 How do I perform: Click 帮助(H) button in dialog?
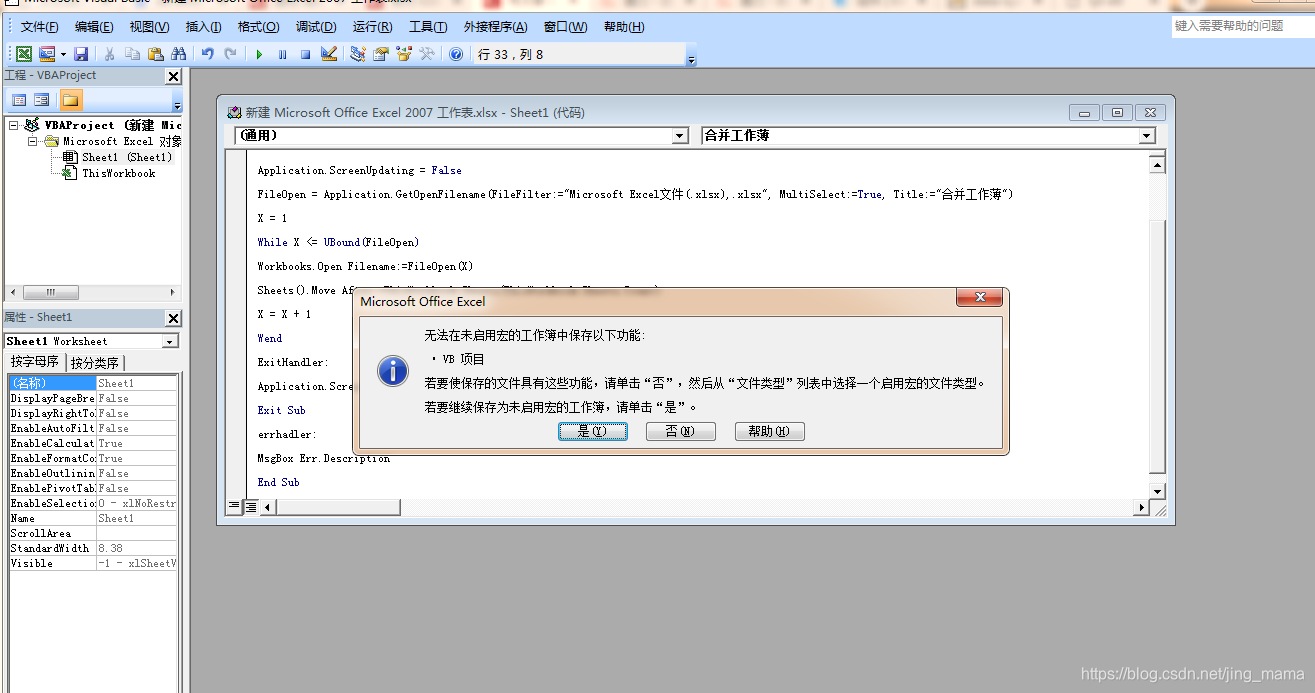pyautogui.click(x=769, y=431)
